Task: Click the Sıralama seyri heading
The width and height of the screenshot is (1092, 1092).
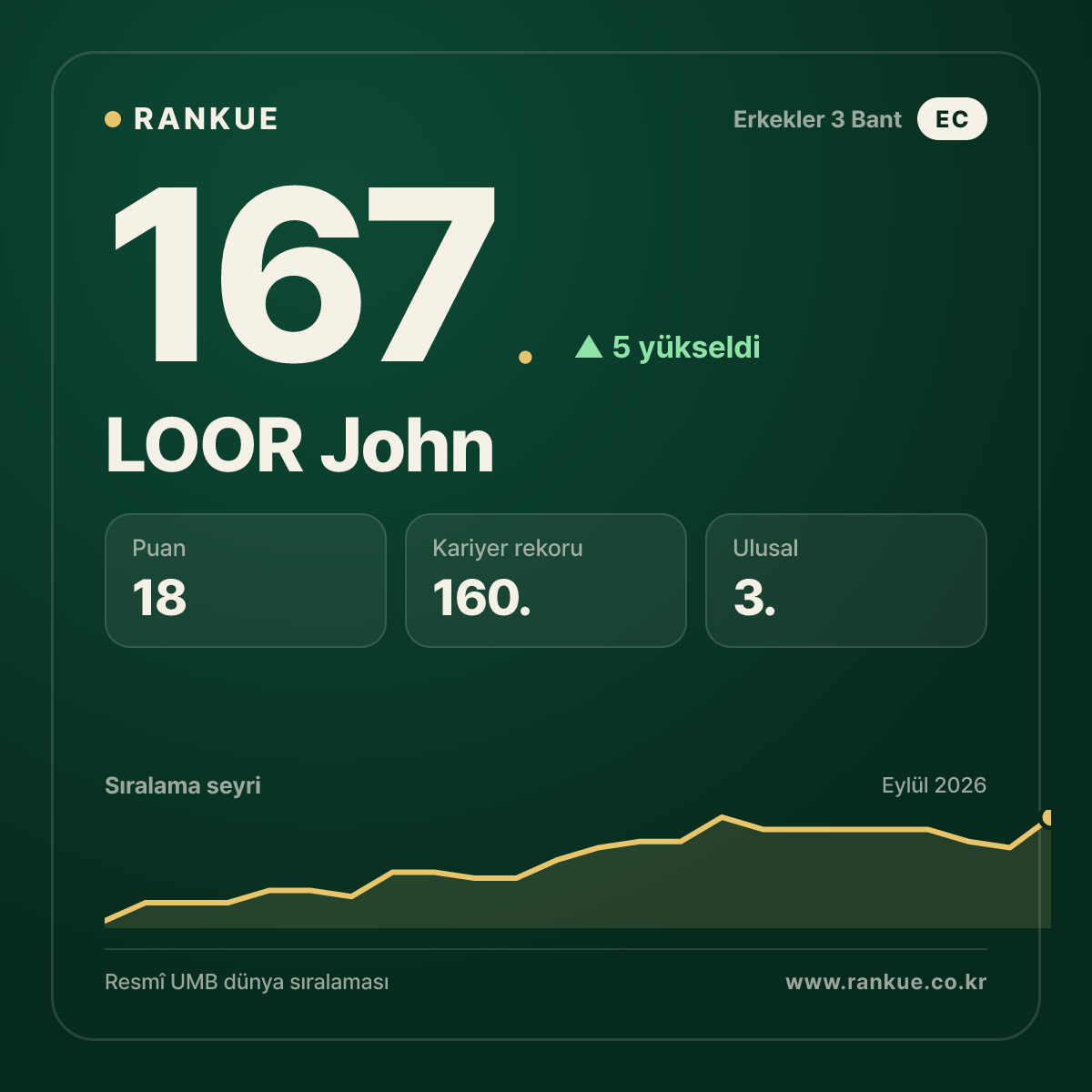Action: point(183,785)
